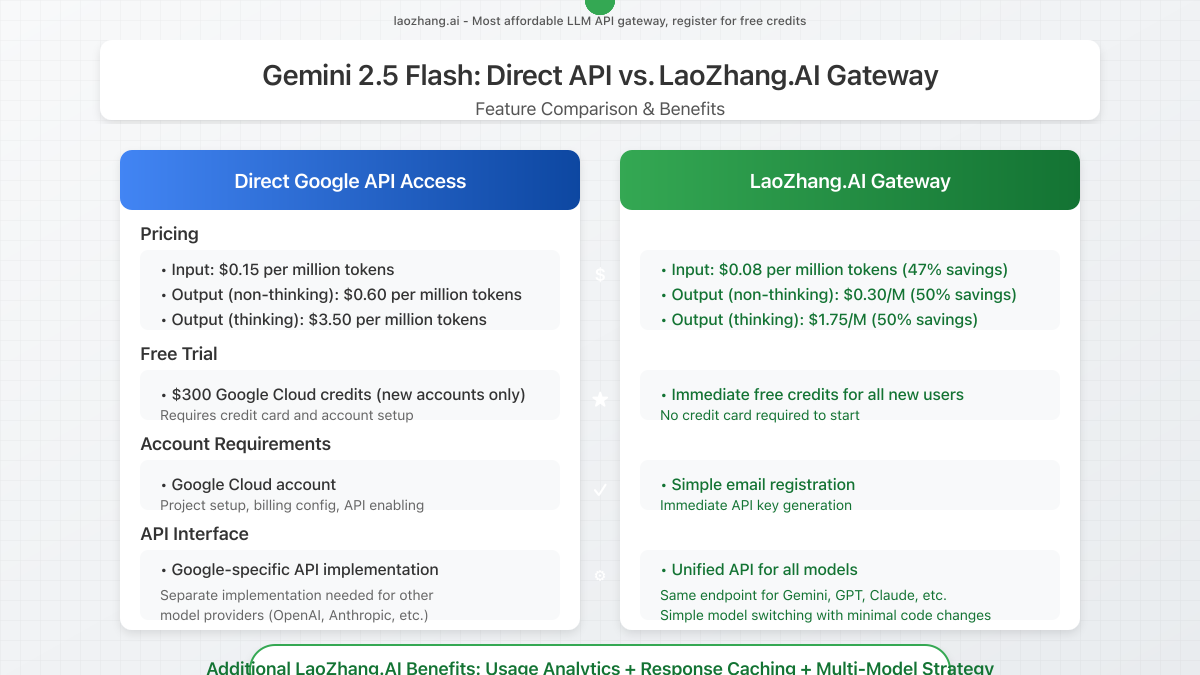Viewport: 1200px width, 675px height.
Task: Click Immediate API key generation text
Action: tap(756, 505)
